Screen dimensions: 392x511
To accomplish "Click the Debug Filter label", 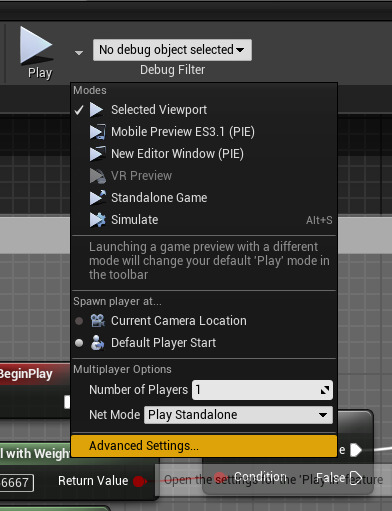I will pyautogui.click(x=172, y=70).
